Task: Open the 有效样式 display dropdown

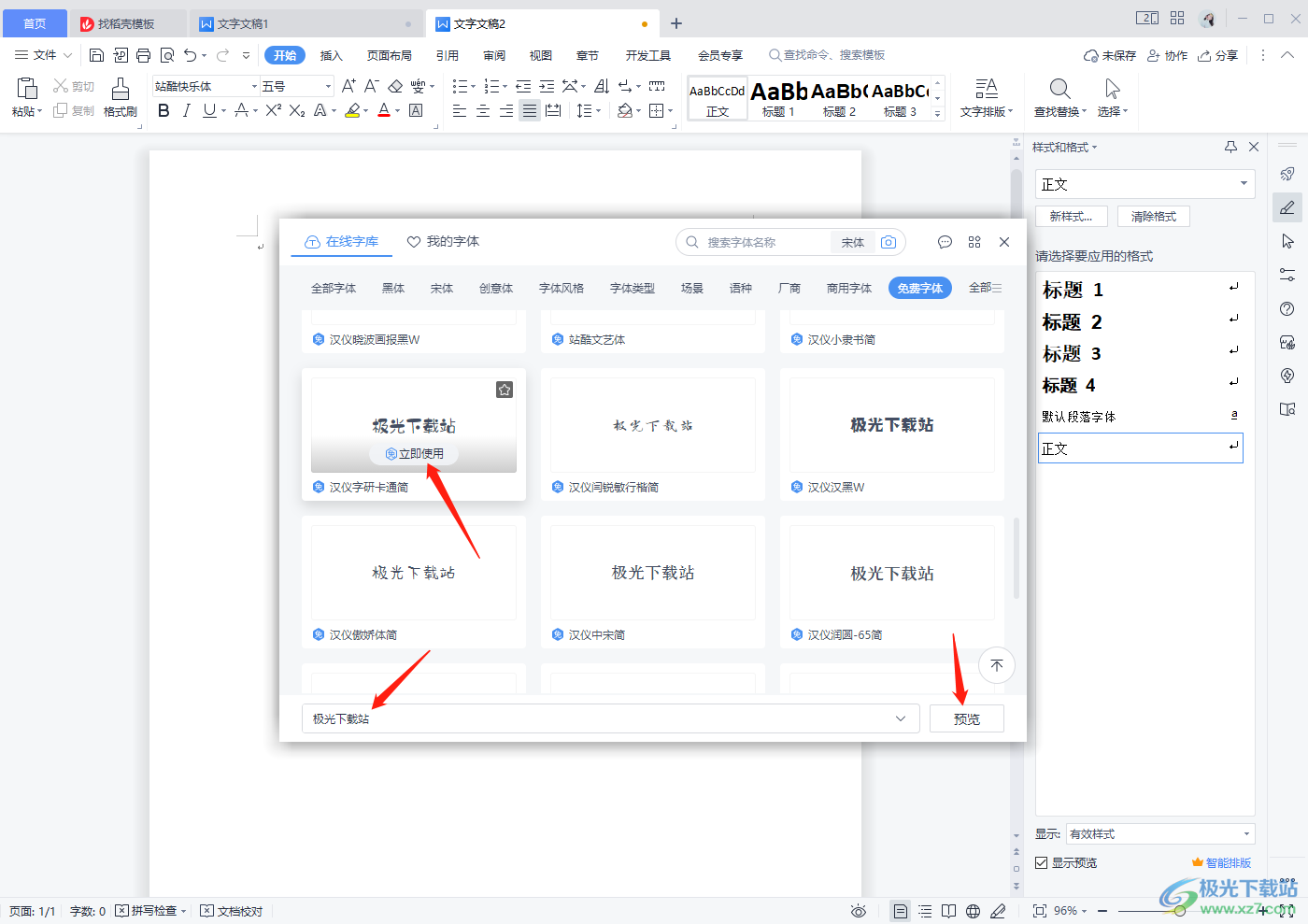Action: 1246,834
